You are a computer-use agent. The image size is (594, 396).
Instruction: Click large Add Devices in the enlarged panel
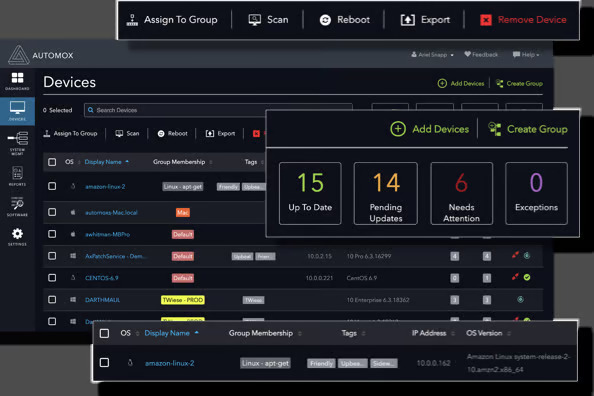430,129
